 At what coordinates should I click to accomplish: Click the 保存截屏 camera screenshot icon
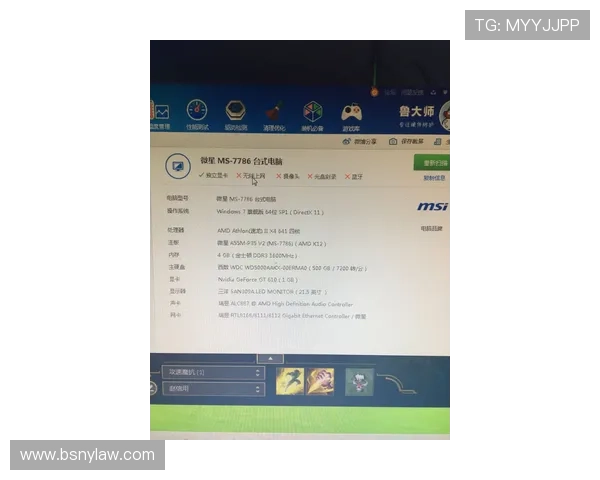[x=393, y=142]
